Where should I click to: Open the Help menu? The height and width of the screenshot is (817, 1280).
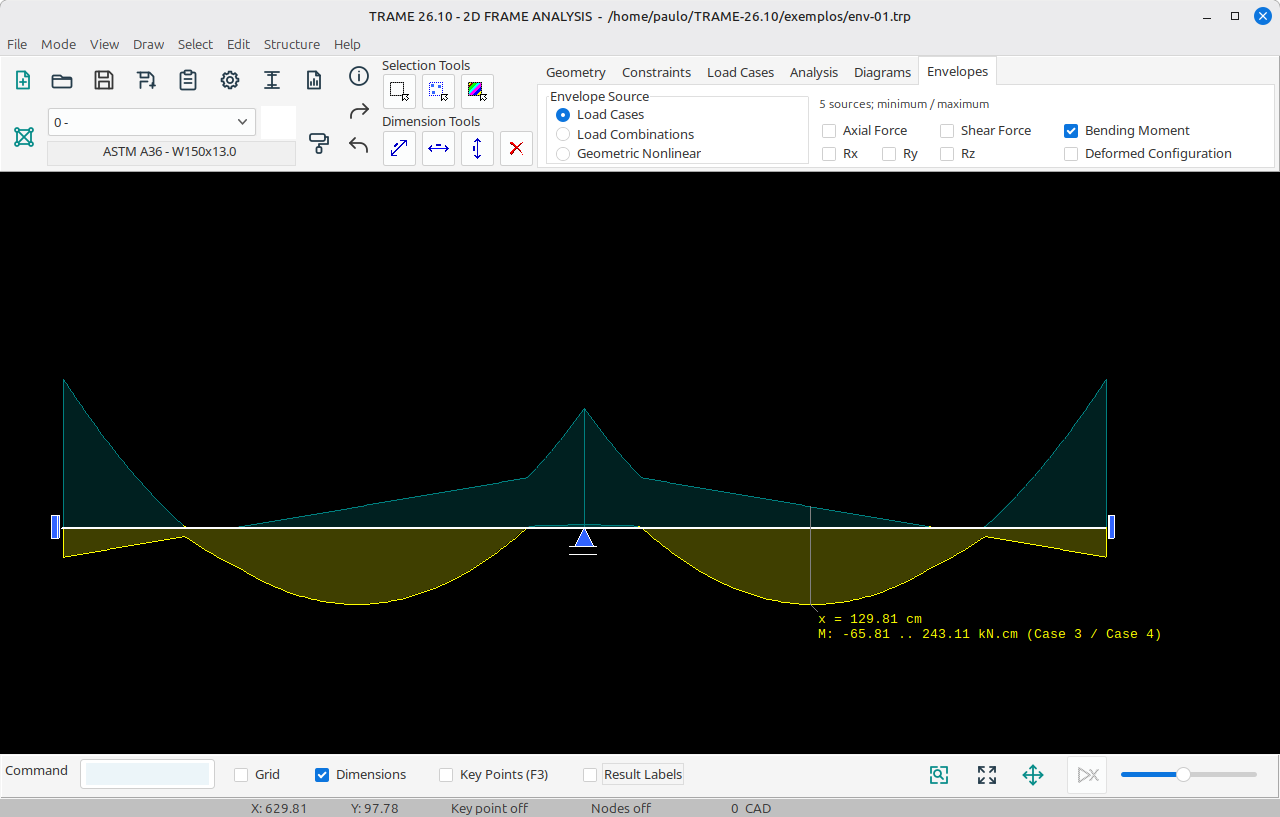(347, 44)
